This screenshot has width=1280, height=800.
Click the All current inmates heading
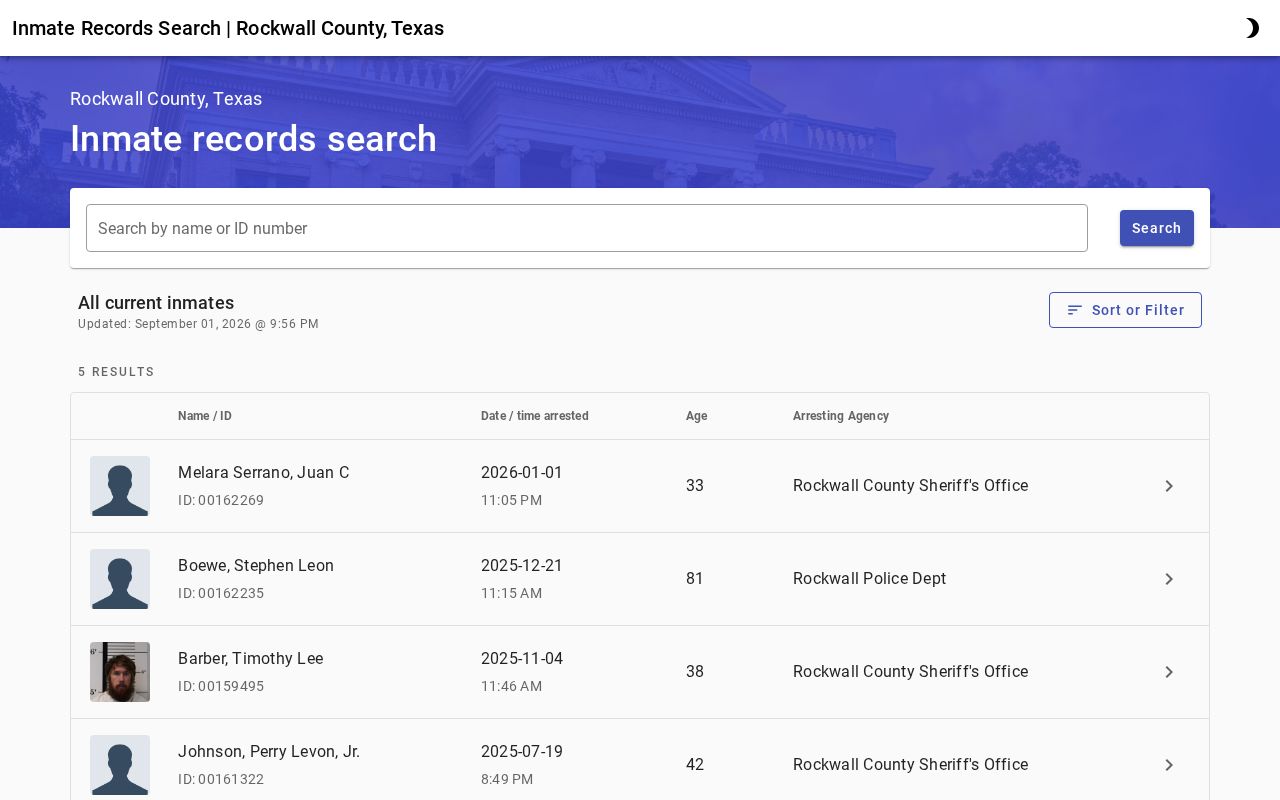pos(156,303)
